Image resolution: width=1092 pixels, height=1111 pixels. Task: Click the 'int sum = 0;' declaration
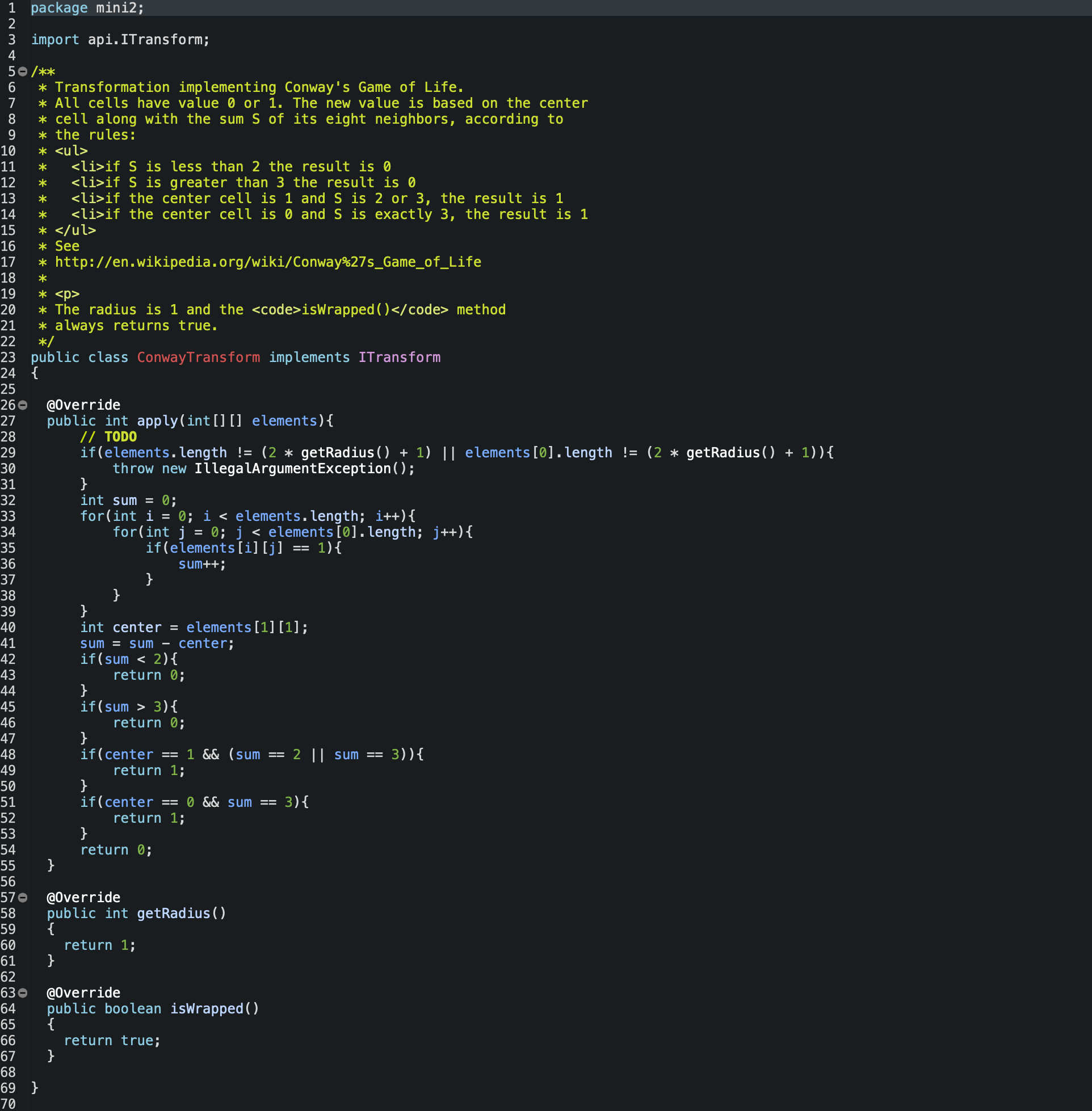pyautogui.click(x=128, y=500)
